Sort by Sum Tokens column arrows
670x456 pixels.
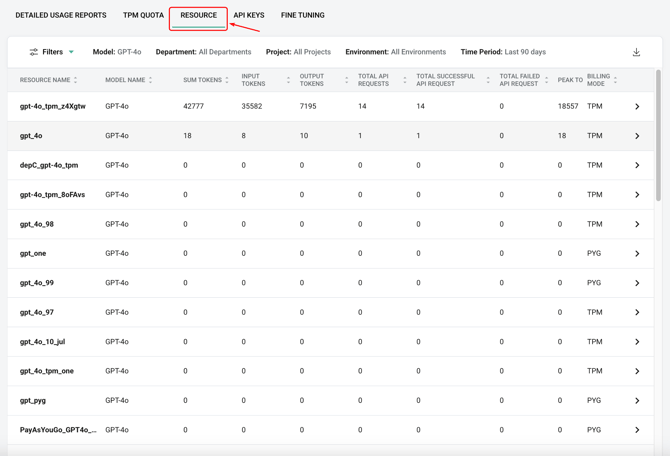(x=227, y=80)
